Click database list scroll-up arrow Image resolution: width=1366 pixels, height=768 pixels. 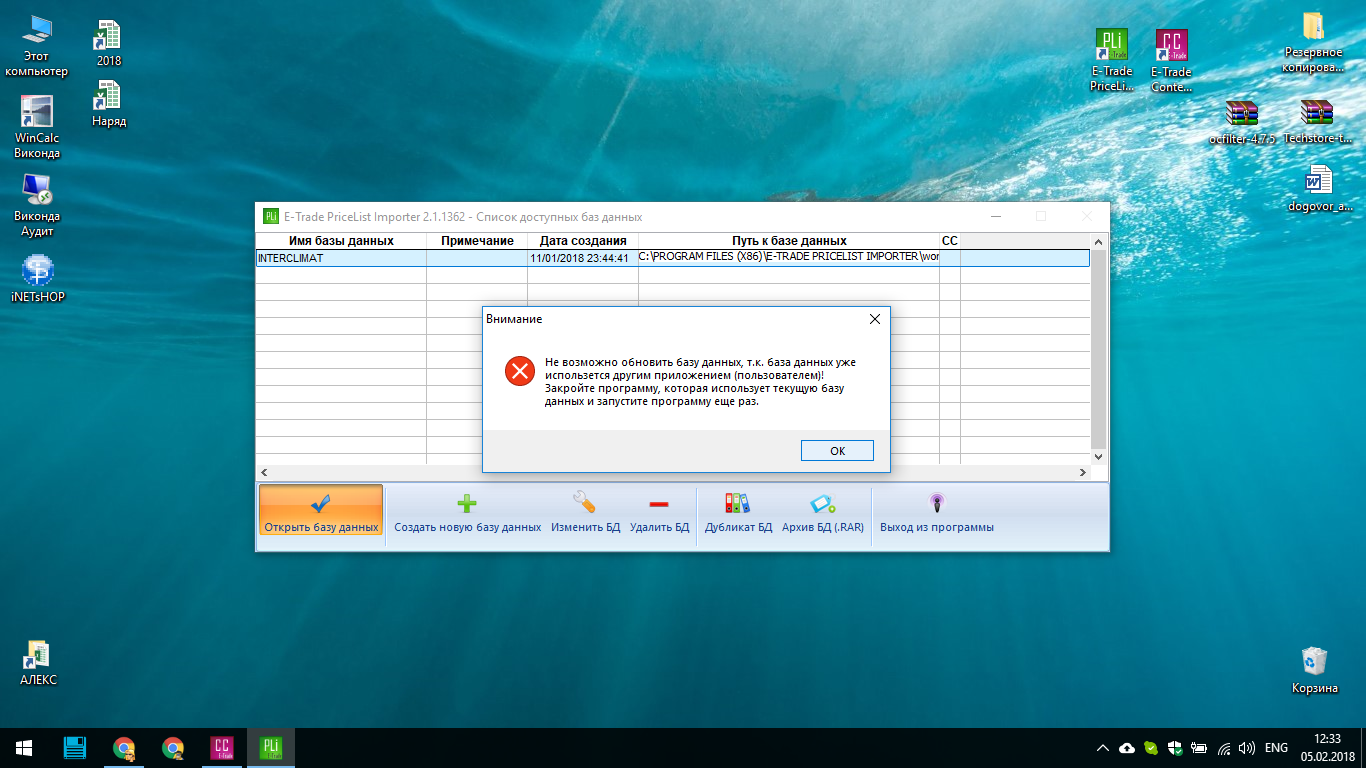point(1098,242)
